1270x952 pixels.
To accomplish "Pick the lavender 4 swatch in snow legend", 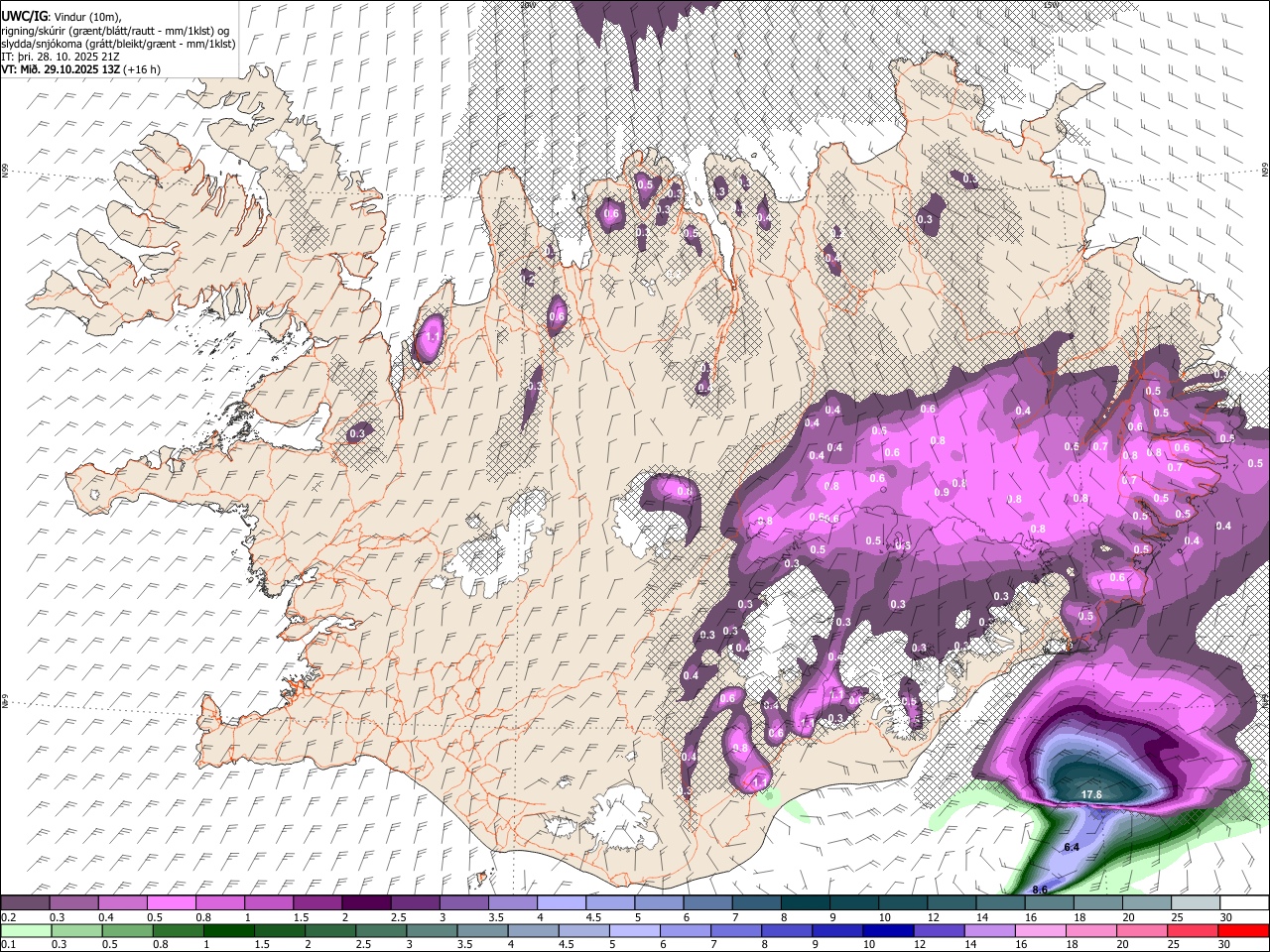I will tap(561, 902).
